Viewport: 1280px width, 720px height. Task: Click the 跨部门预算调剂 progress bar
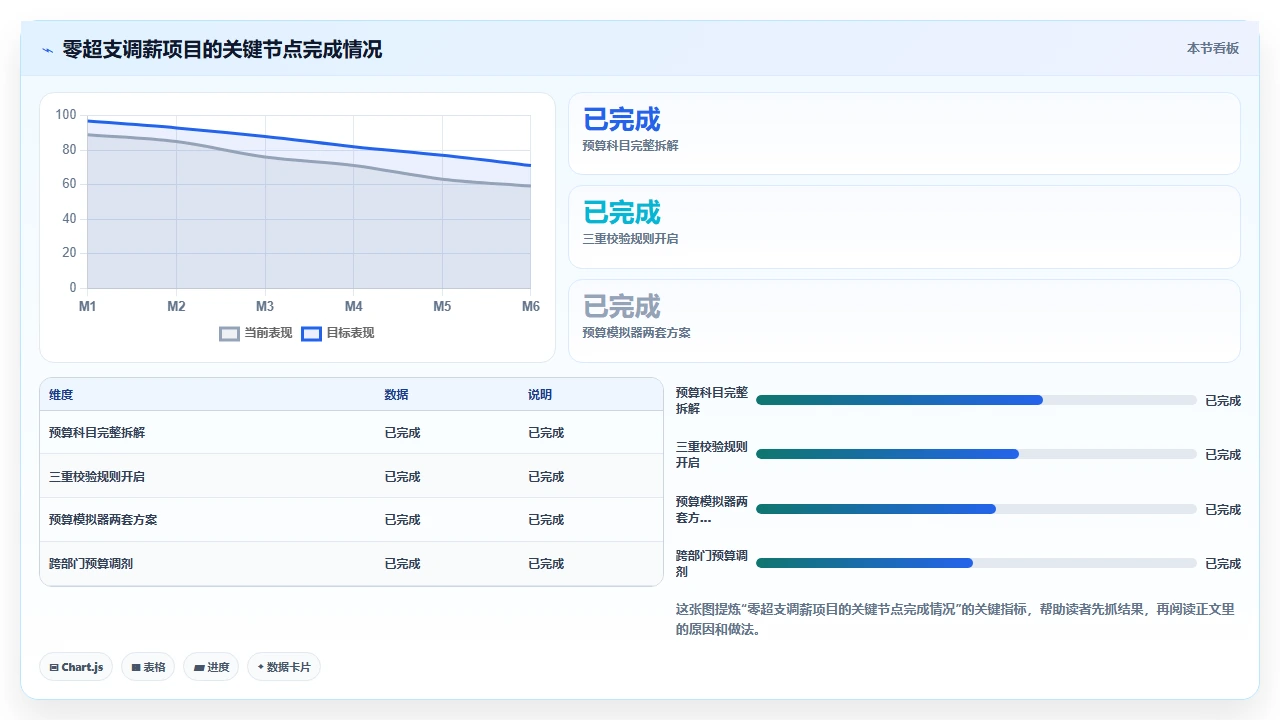click(976, 563)
